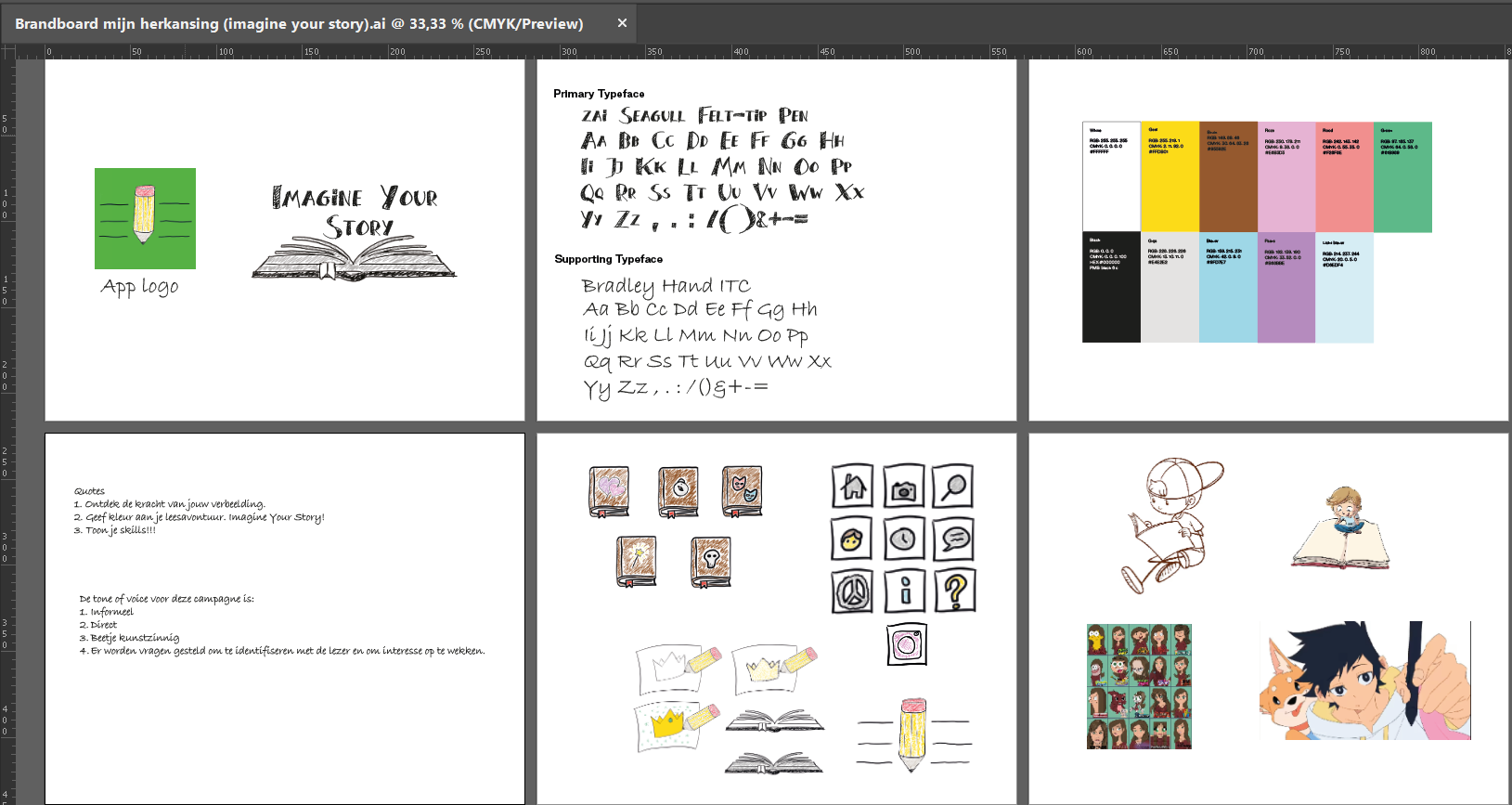Viewport: 1512px width, 805px height.
Task: Select the book icon with skull cover
Action: (711, 561)
